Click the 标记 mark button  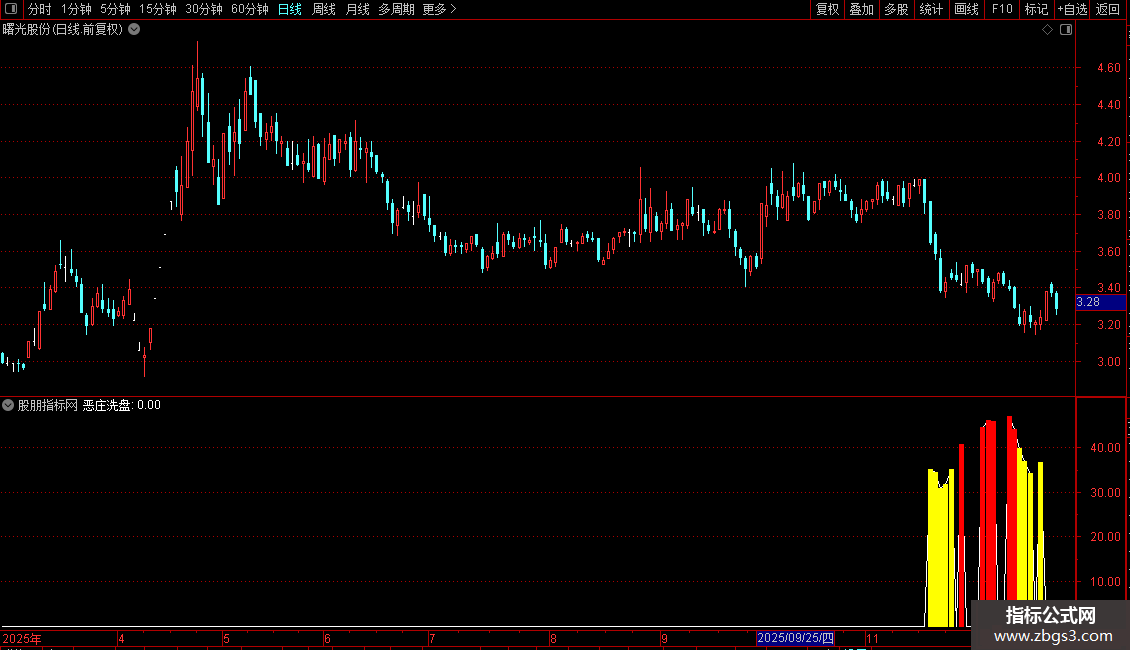[x=1036, y=9]
